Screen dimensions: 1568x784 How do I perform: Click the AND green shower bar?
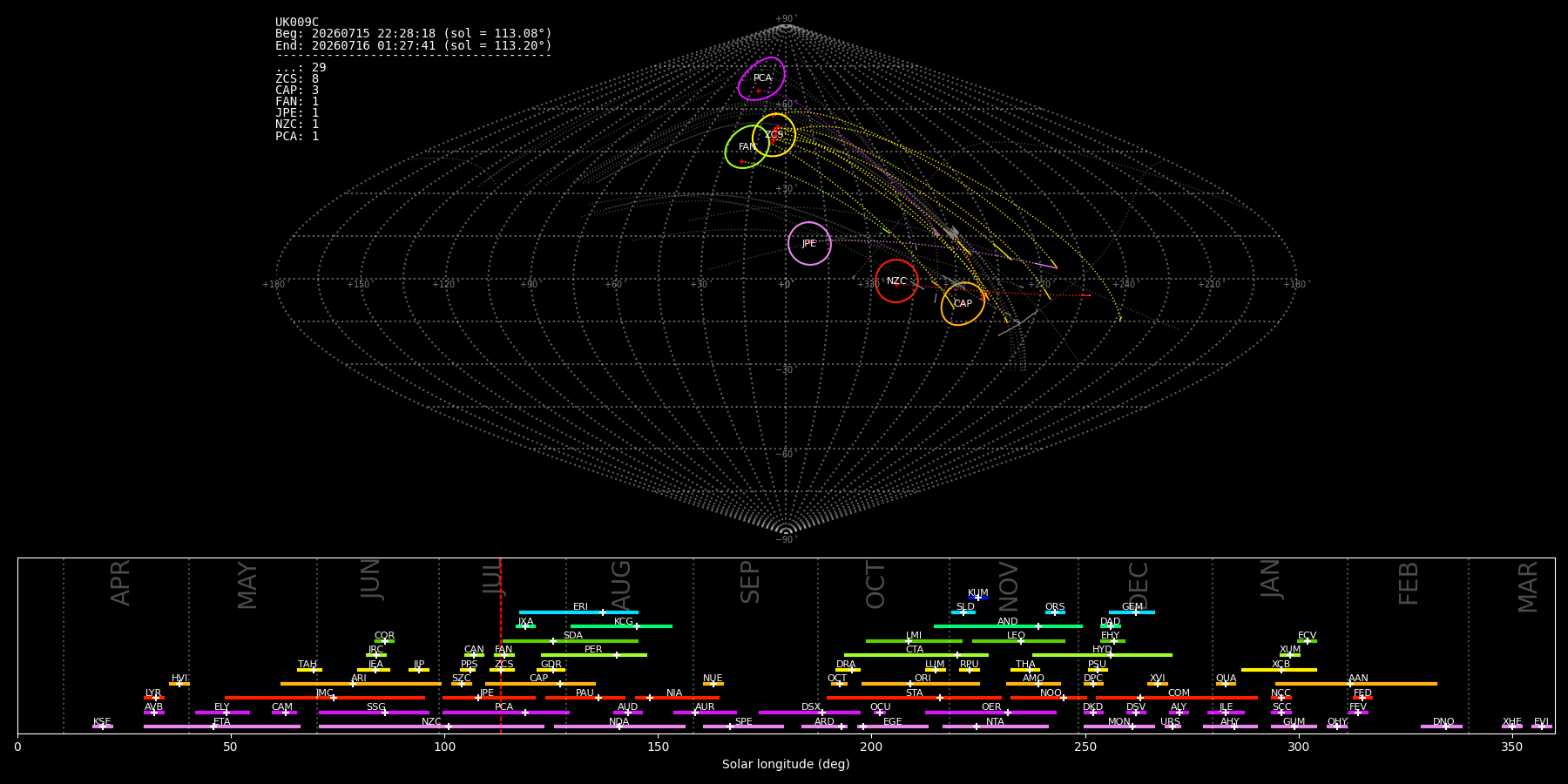pyautogui.click(x=1008, y=626)
